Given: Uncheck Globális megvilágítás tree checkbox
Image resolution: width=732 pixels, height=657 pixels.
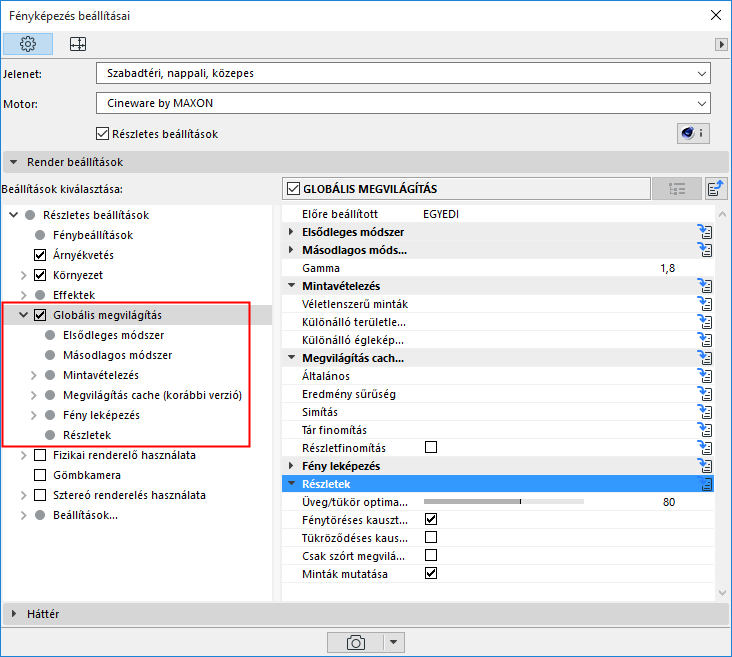Looking at the screenshot, I should tap(40, 315).
